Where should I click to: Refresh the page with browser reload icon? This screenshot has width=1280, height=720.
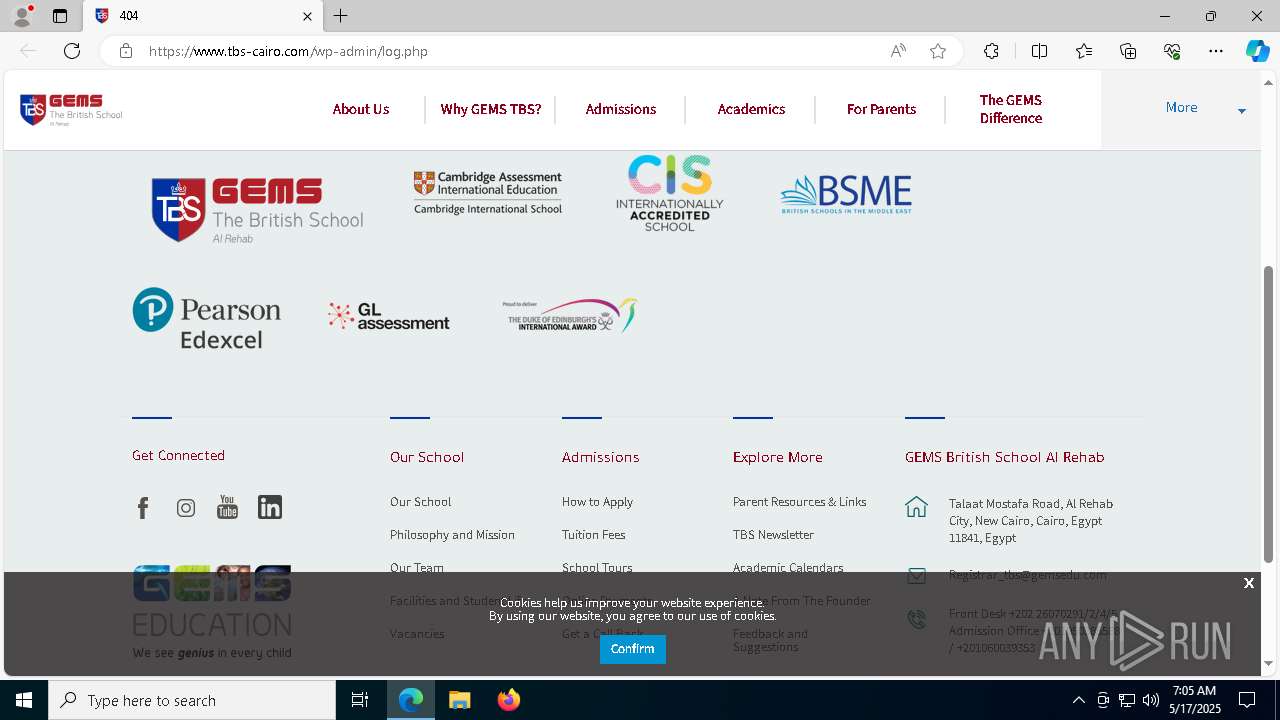tap(72, 51)
